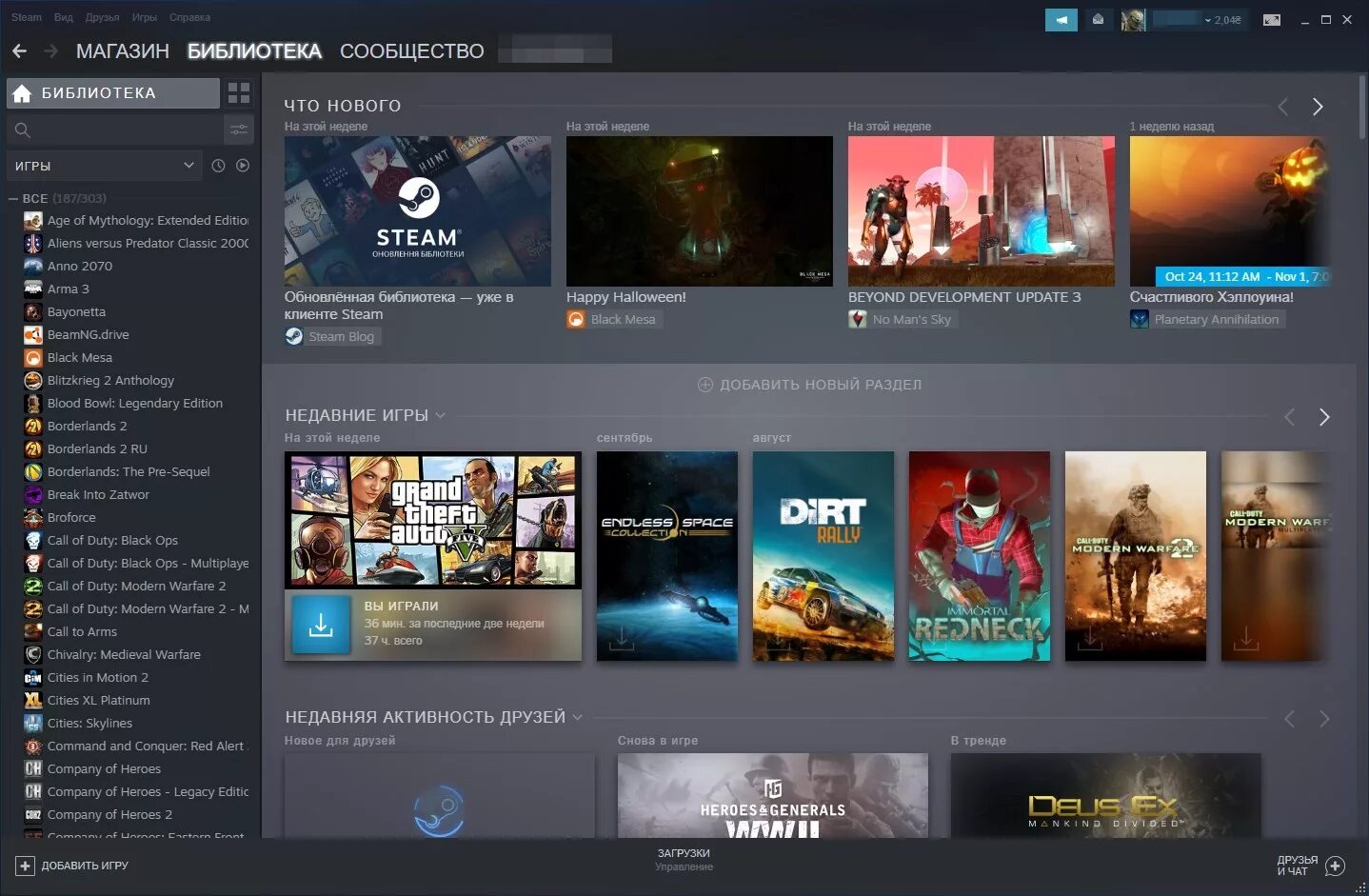The width and height of the screenshot is (1369, 896).
Task: Open advanced filter sliders icon
Action: pyautogui.click(x=238, y=129)
